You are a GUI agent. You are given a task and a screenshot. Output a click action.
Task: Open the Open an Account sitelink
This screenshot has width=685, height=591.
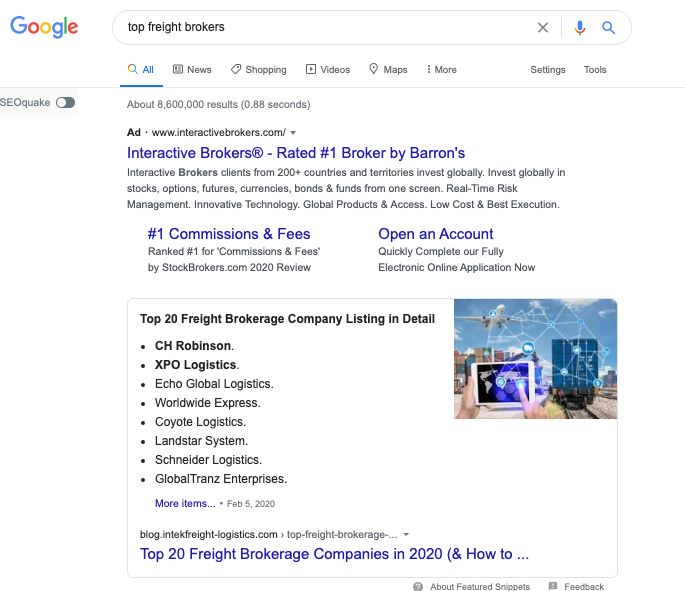pyautogui.click(x=436, y=234)
